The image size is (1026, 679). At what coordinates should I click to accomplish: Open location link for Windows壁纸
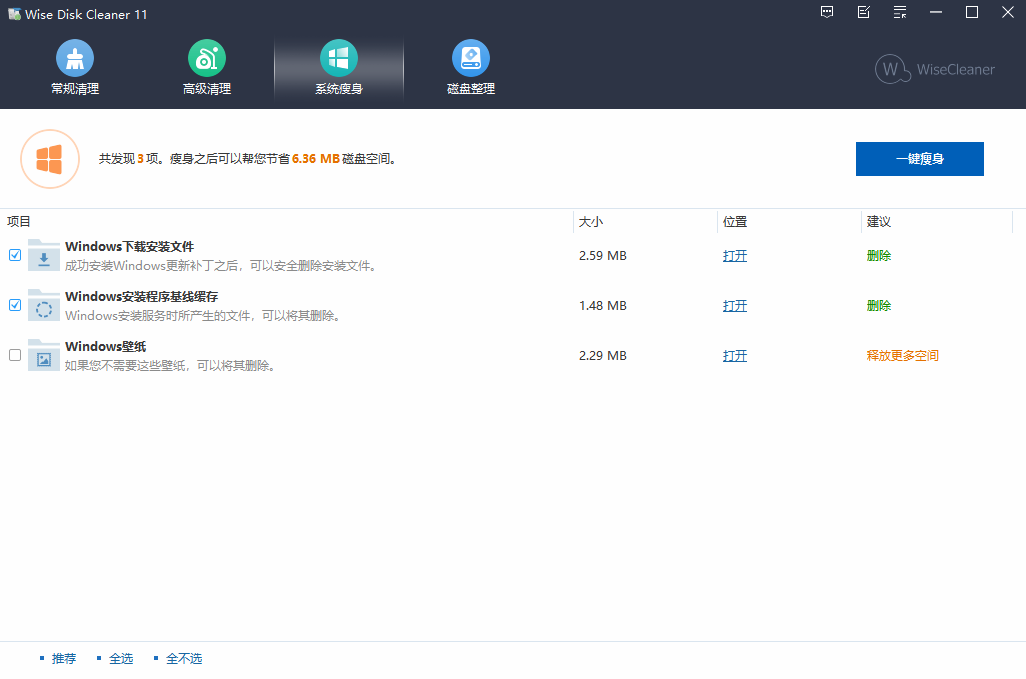coord(735,356)
